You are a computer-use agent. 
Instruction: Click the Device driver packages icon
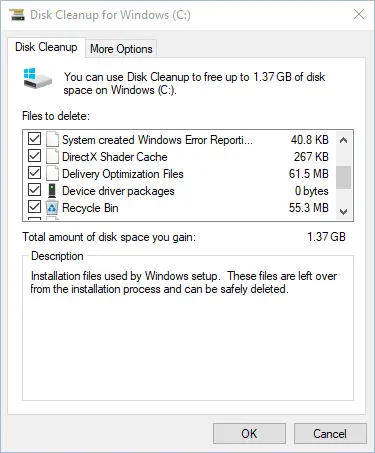52,191
